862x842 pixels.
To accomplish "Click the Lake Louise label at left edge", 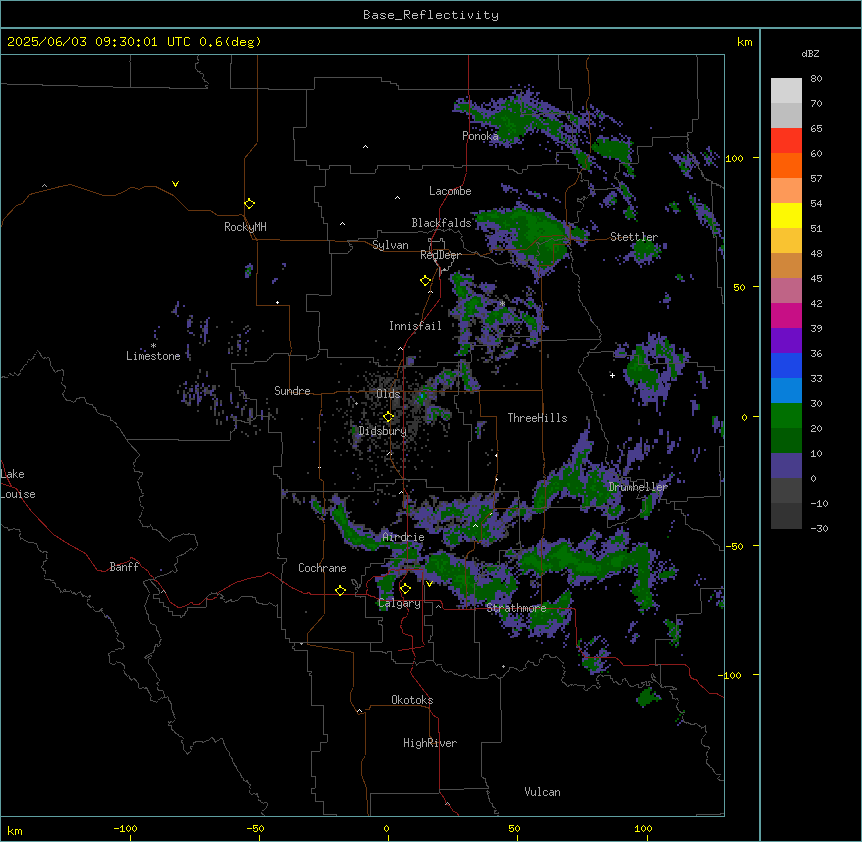I will point(18,484).
